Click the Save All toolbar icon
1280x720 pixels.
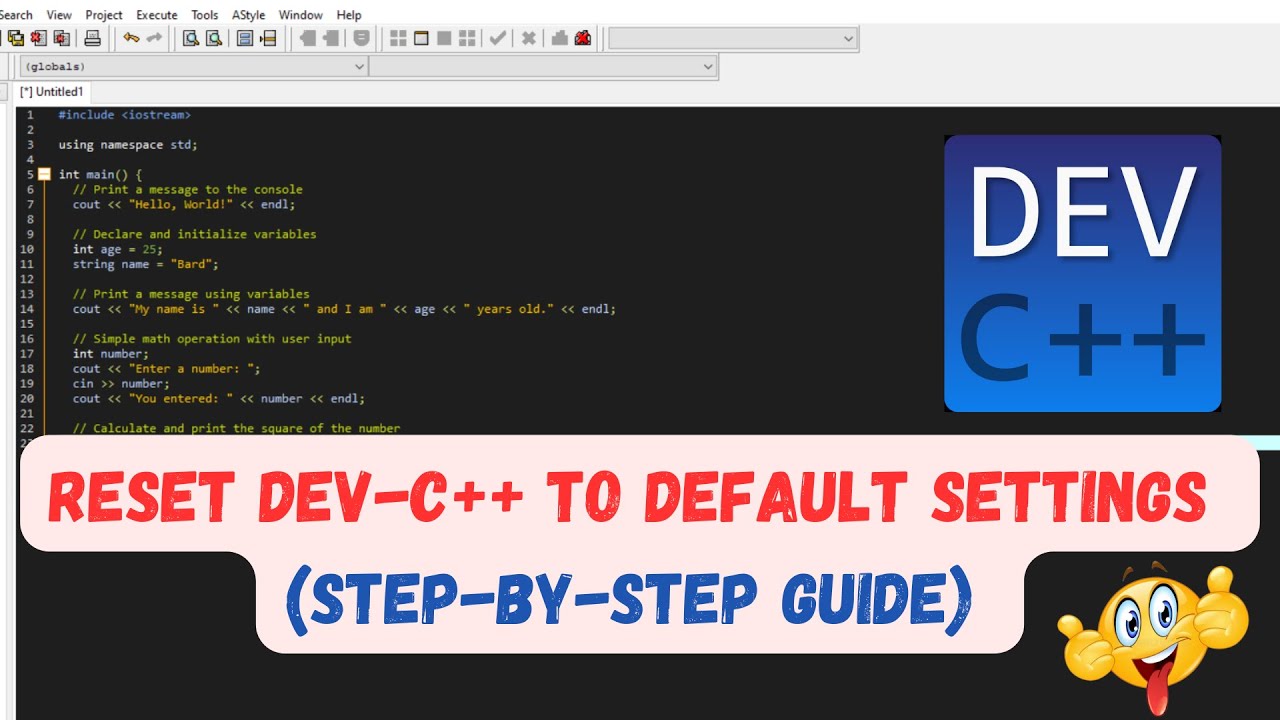[x=16, y=38]
